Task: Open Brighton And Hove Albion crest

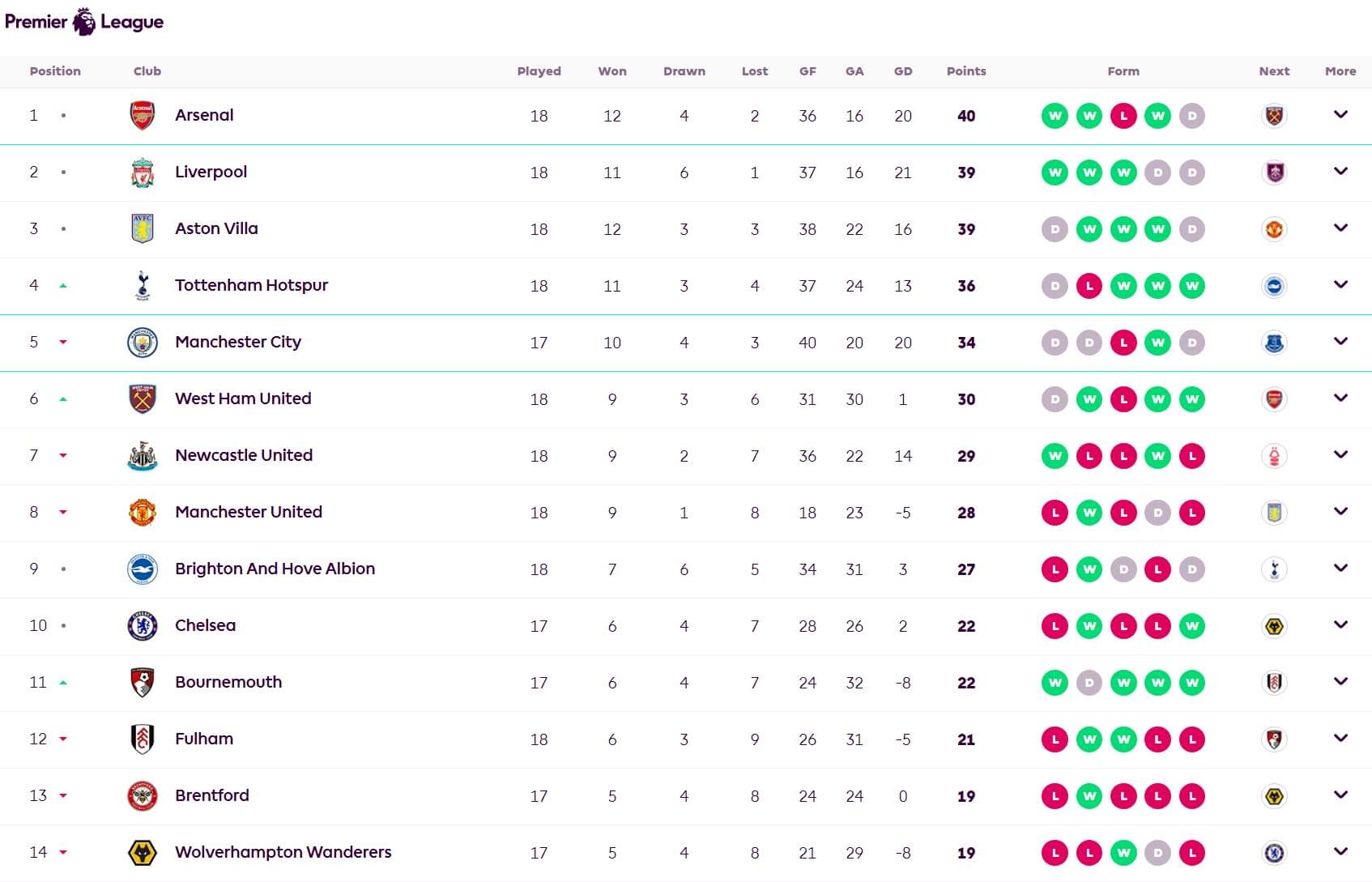Action: (x=143, y=569)
